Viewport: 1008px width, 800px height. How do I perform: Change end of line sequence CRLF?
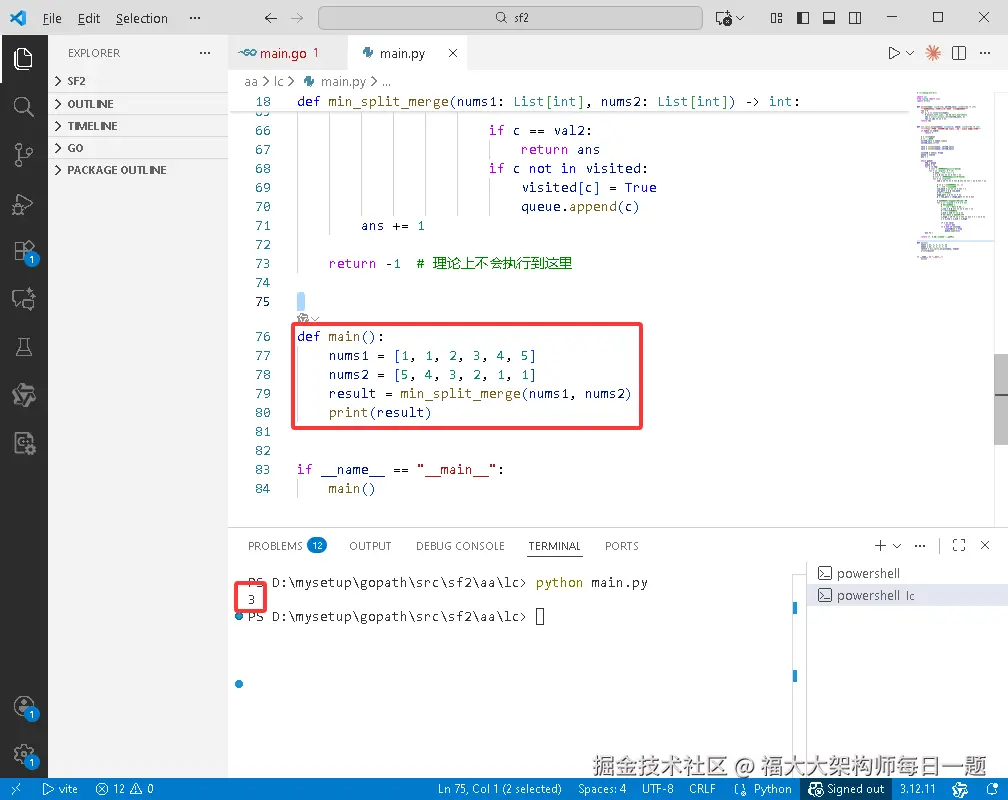click(702, 789)
